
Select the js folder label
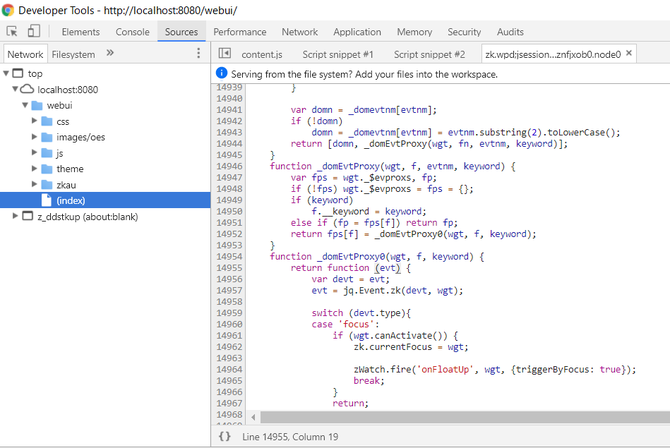tap(59, 153)
